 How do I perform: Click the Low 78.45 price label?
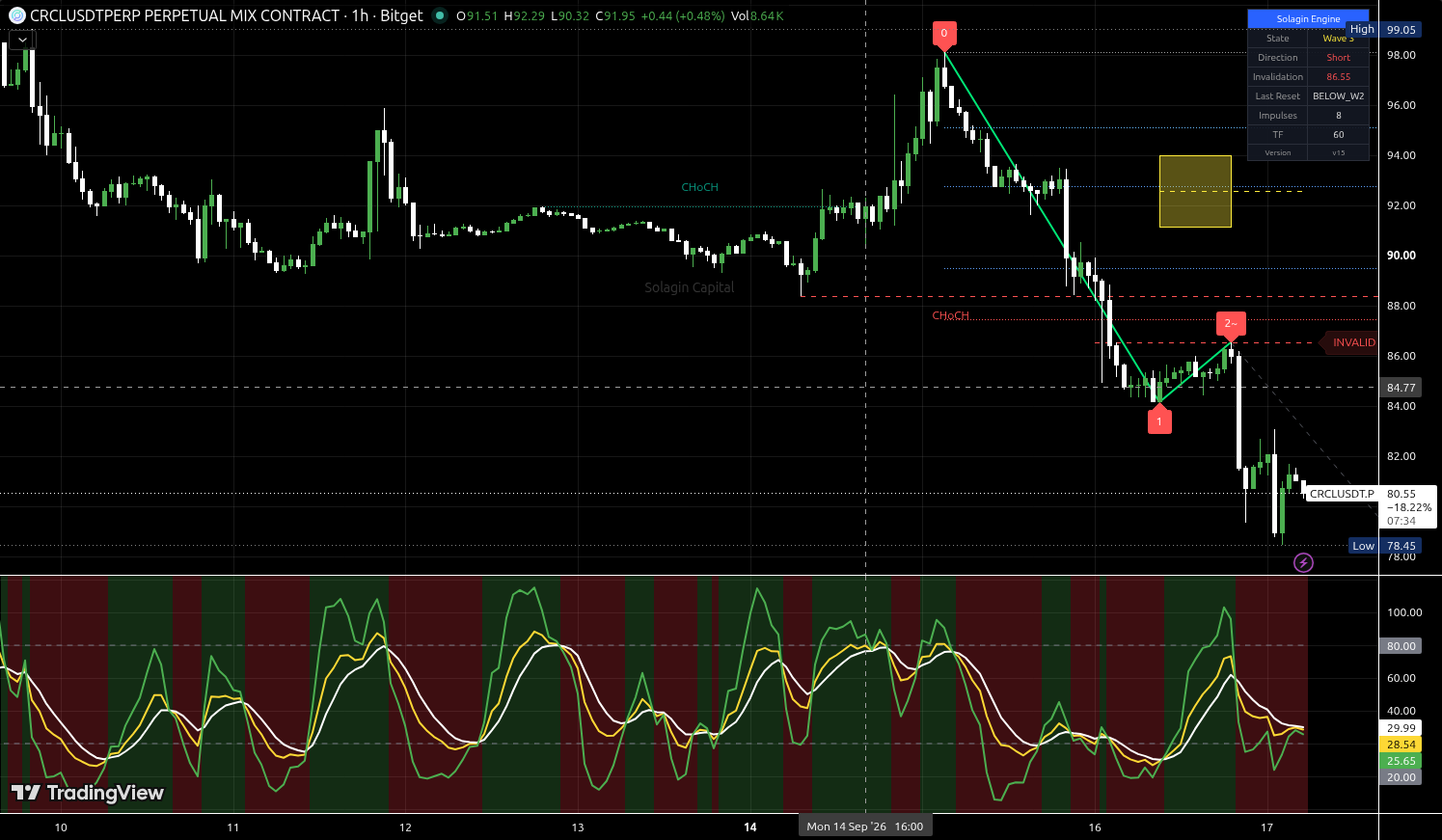1385,546
